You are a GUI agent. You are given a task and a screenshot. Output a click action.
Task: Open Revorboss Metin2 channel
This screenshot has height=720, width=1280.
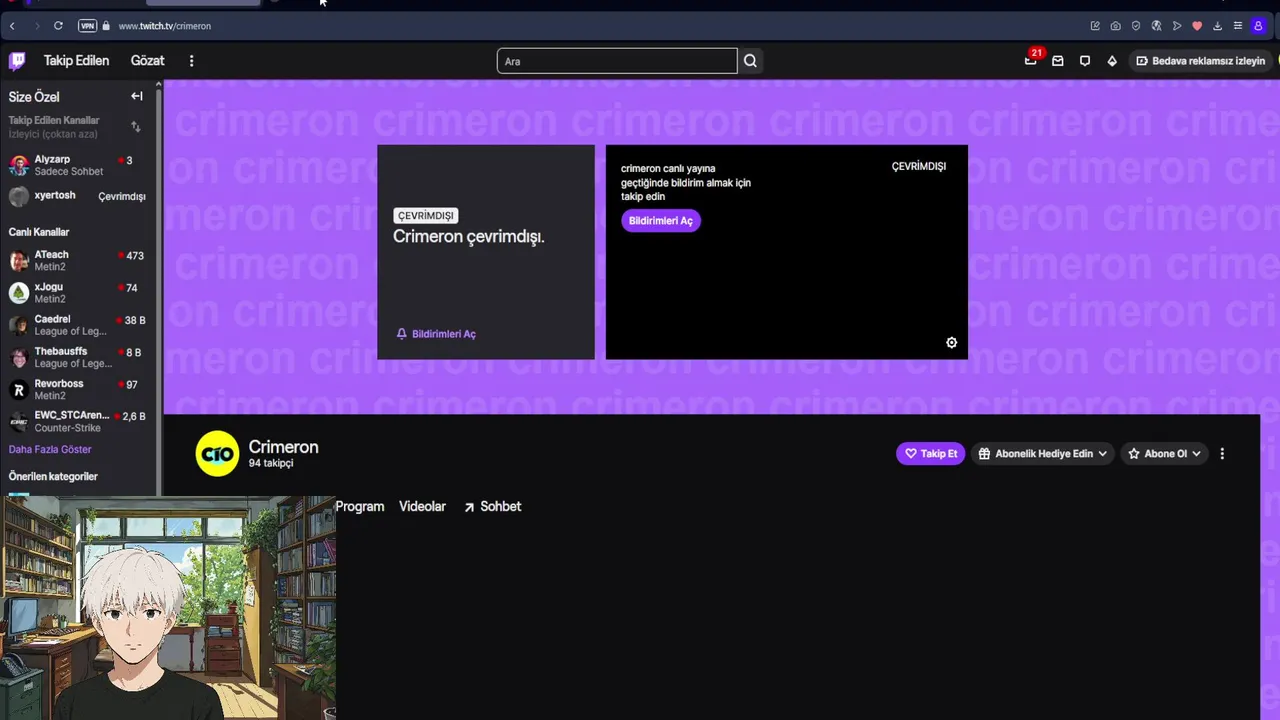point(78,389)
